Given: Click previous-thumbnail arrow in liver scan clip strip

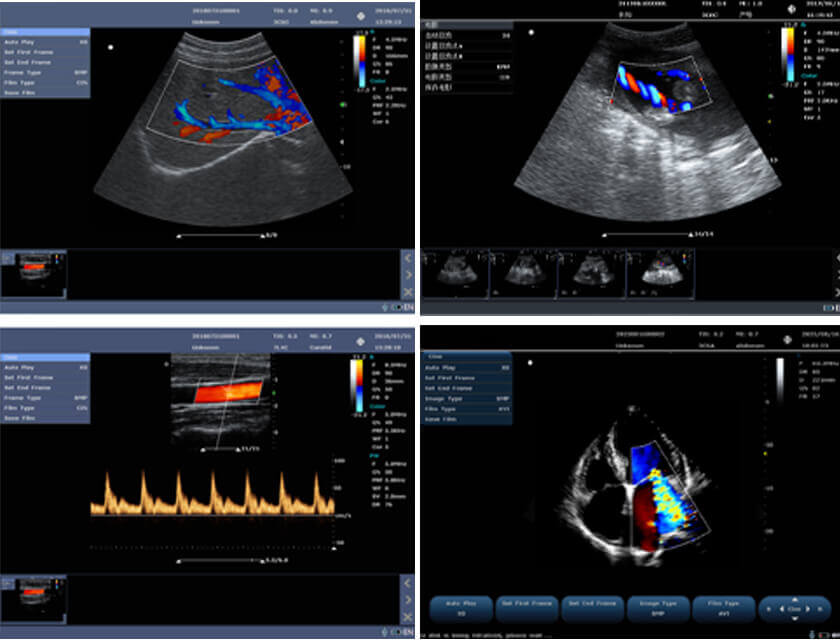Looking at the screenshot, I should (408, 258).
